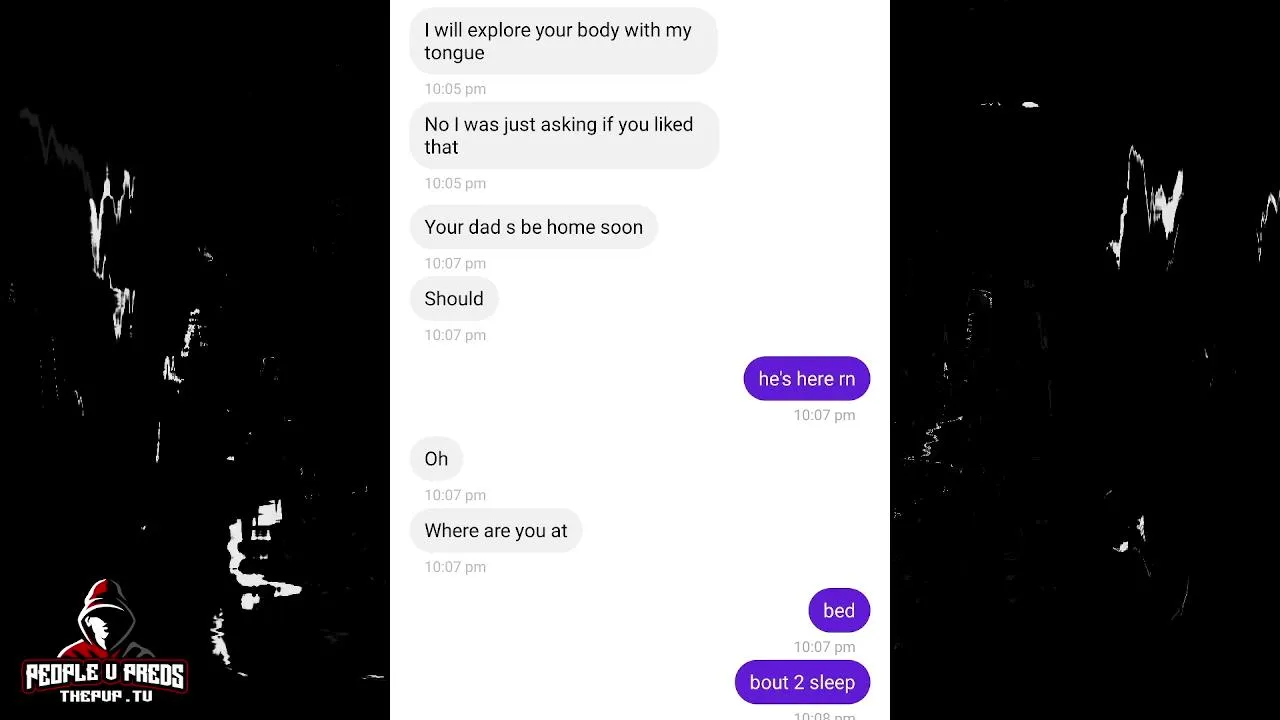Click the hooded figure logo icon
Screen dimensions: 1280x720
(106, 621)
